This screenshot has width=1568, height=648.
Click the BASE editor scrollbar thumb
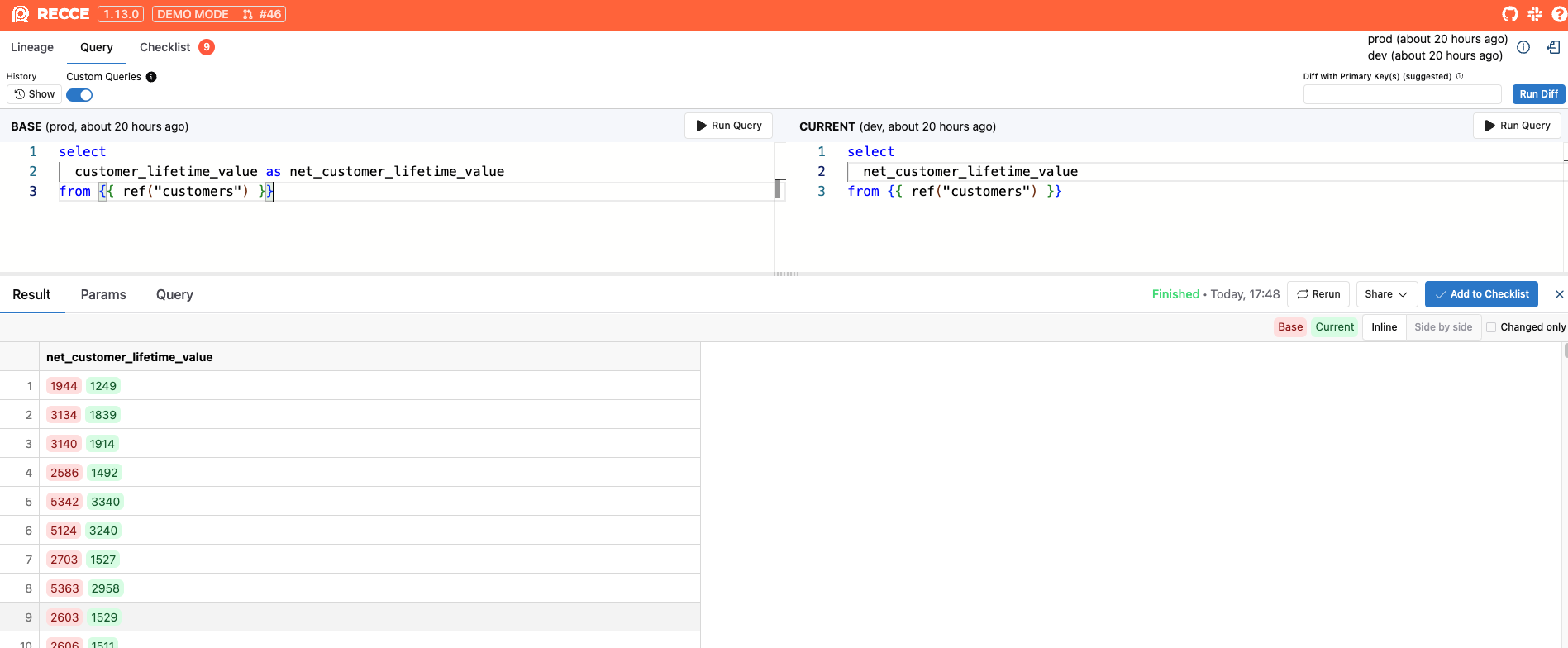coord(778,189)
